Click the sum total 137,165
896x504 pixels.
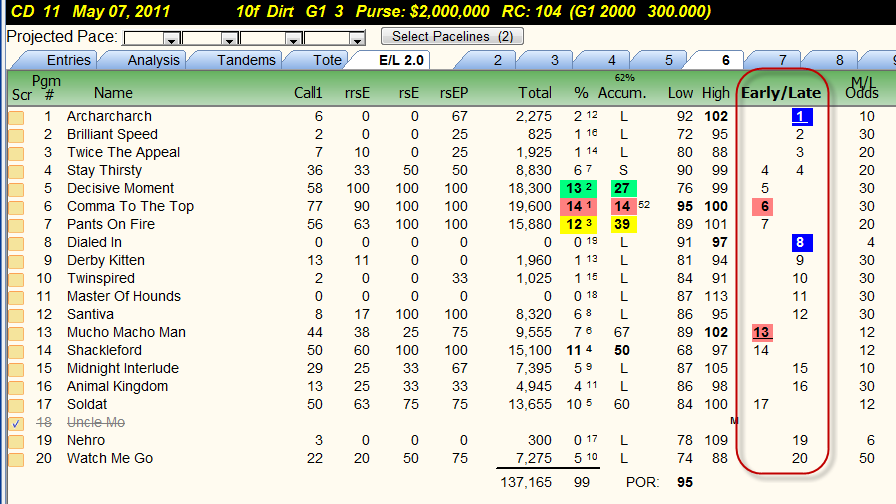coord(526,482)
